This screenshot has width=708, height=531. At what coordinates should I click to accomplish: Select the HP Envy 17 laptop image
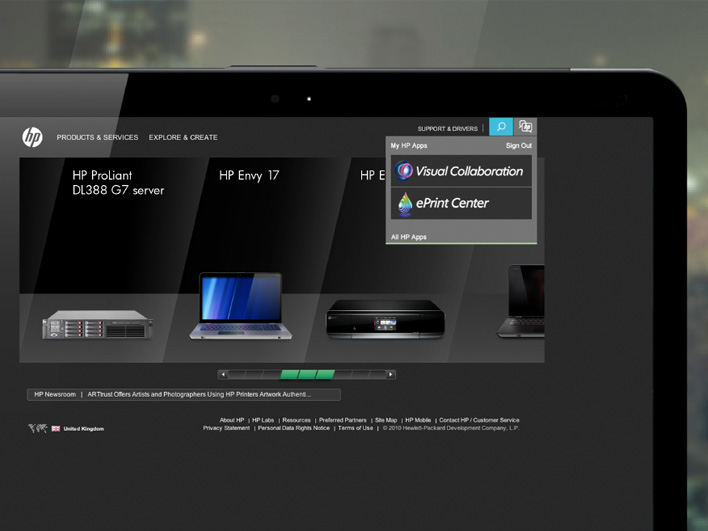241,306
